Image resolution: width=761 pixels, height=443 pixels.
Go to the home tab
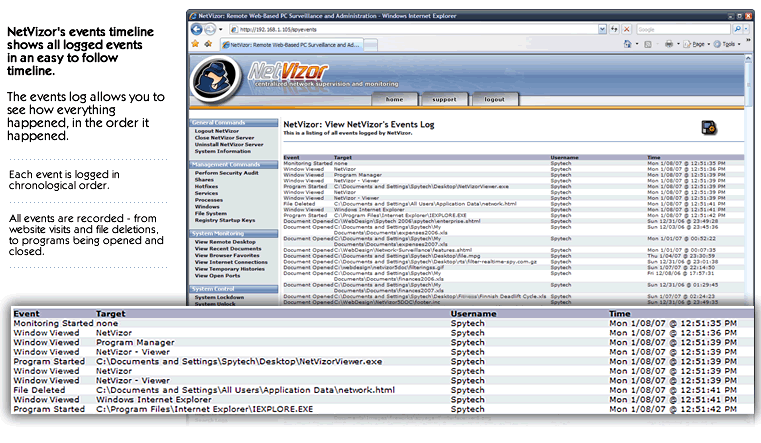point(394,100)
